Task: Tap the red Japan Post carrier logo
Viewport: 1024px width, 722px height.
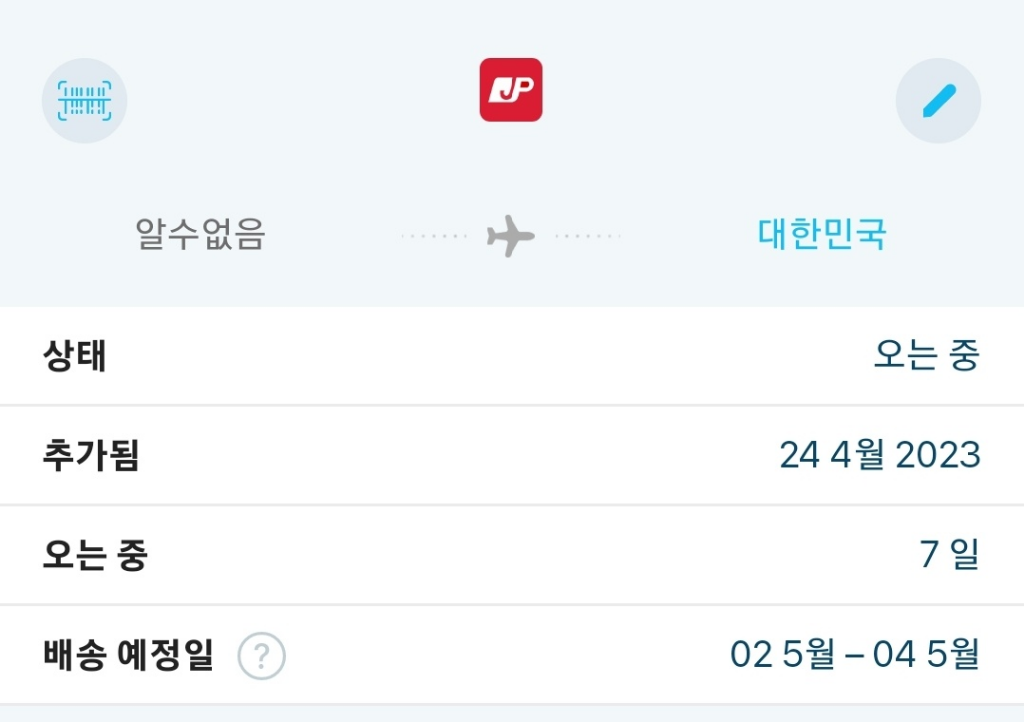Action: point(511,90)
